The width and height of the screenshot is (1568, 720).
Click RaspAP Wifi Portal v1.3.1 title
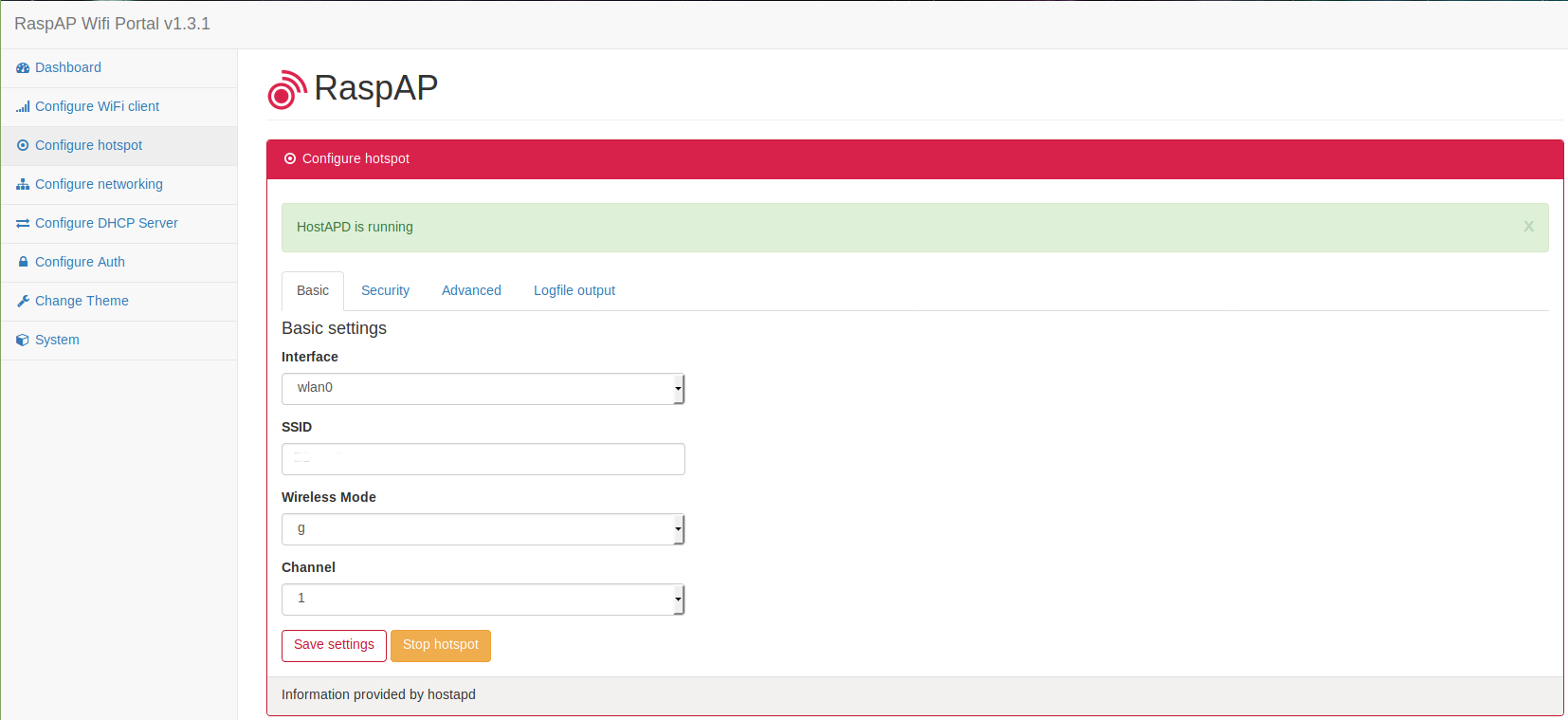pos(112,24)
